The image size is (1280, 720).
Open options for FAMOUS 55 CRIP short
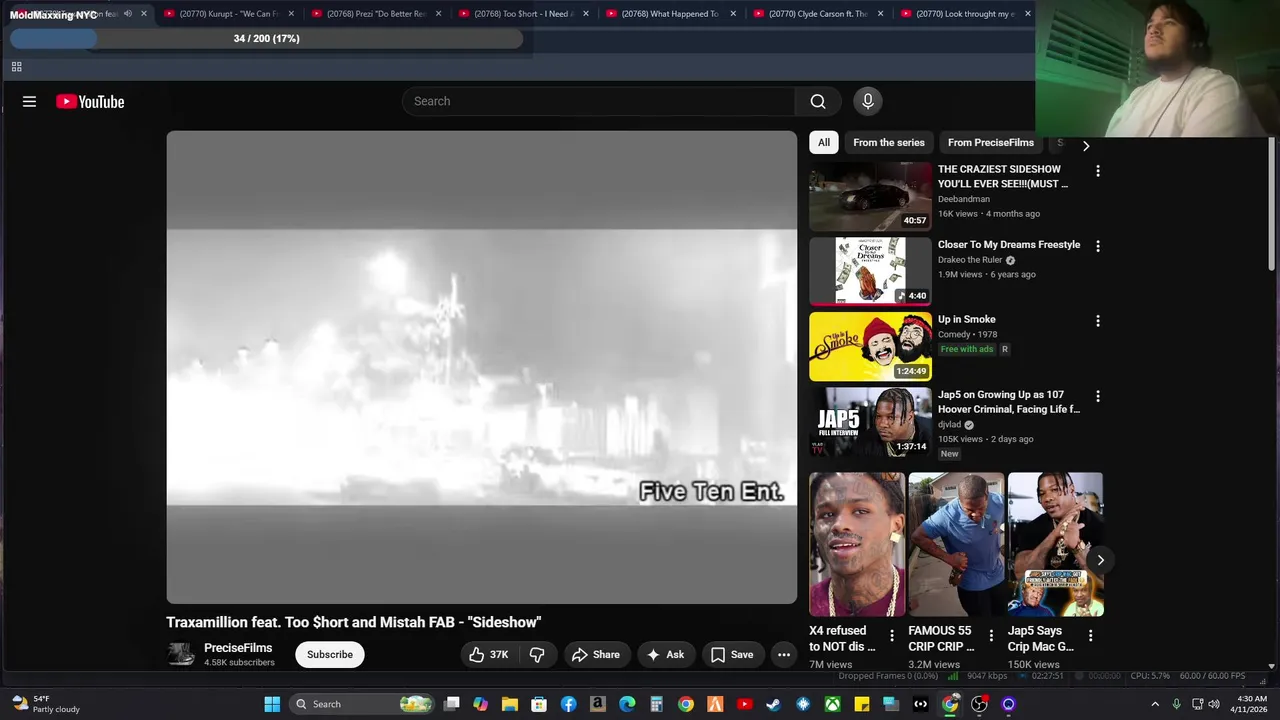pos(991,636)
